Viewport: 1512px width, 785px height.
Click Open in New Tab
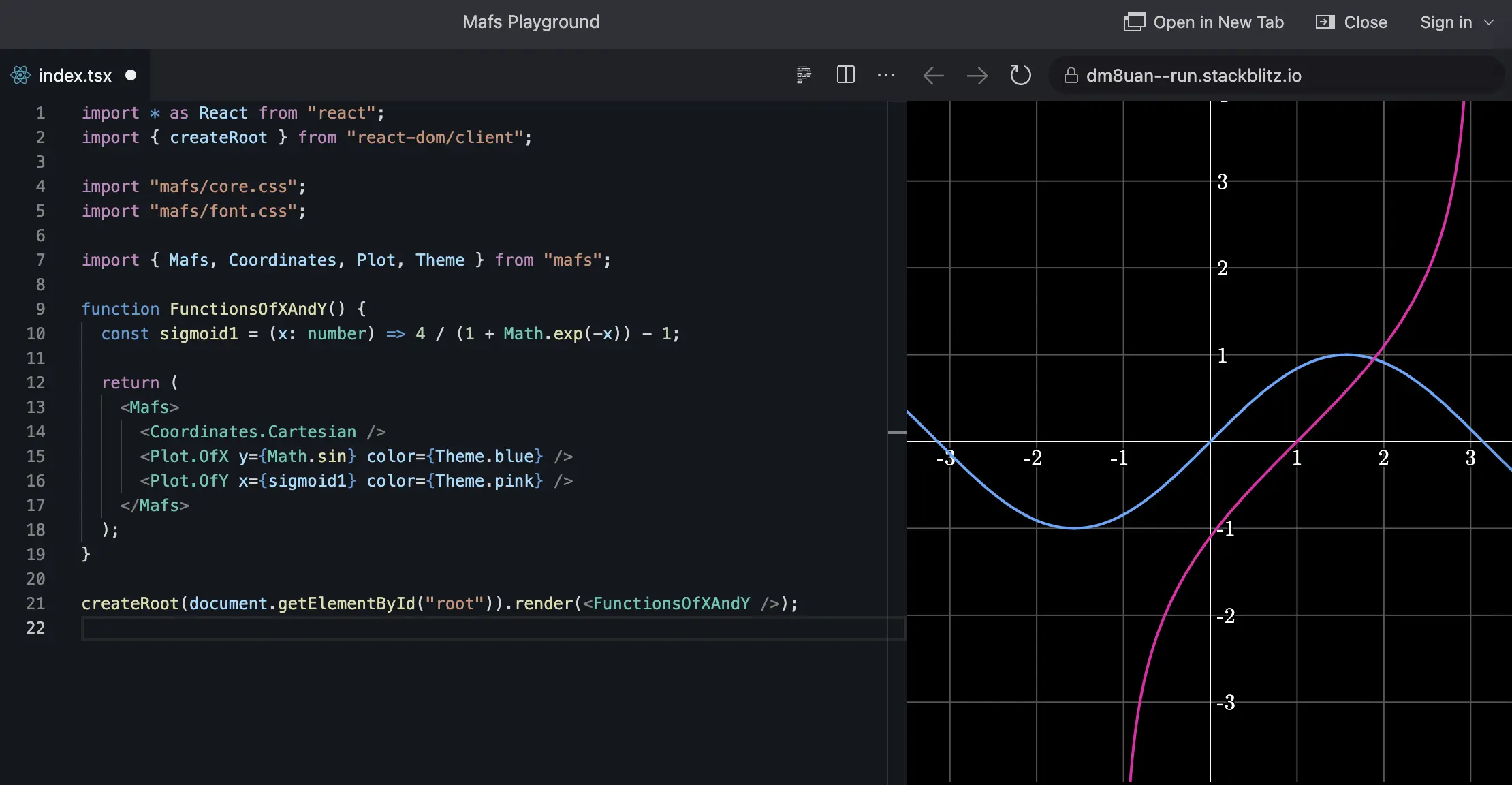1218,22
